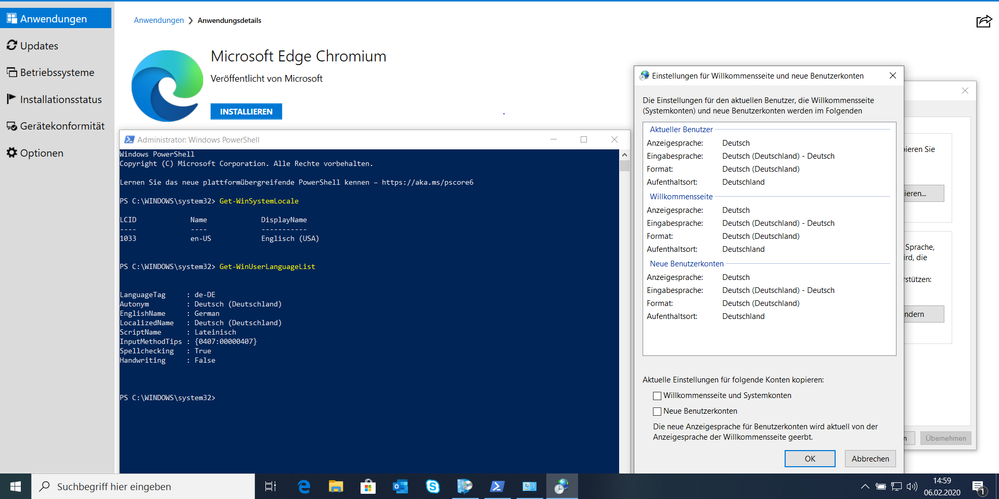Click the taskbar search box
This screenshot has width=999, height=499.
tap(143, 486)
